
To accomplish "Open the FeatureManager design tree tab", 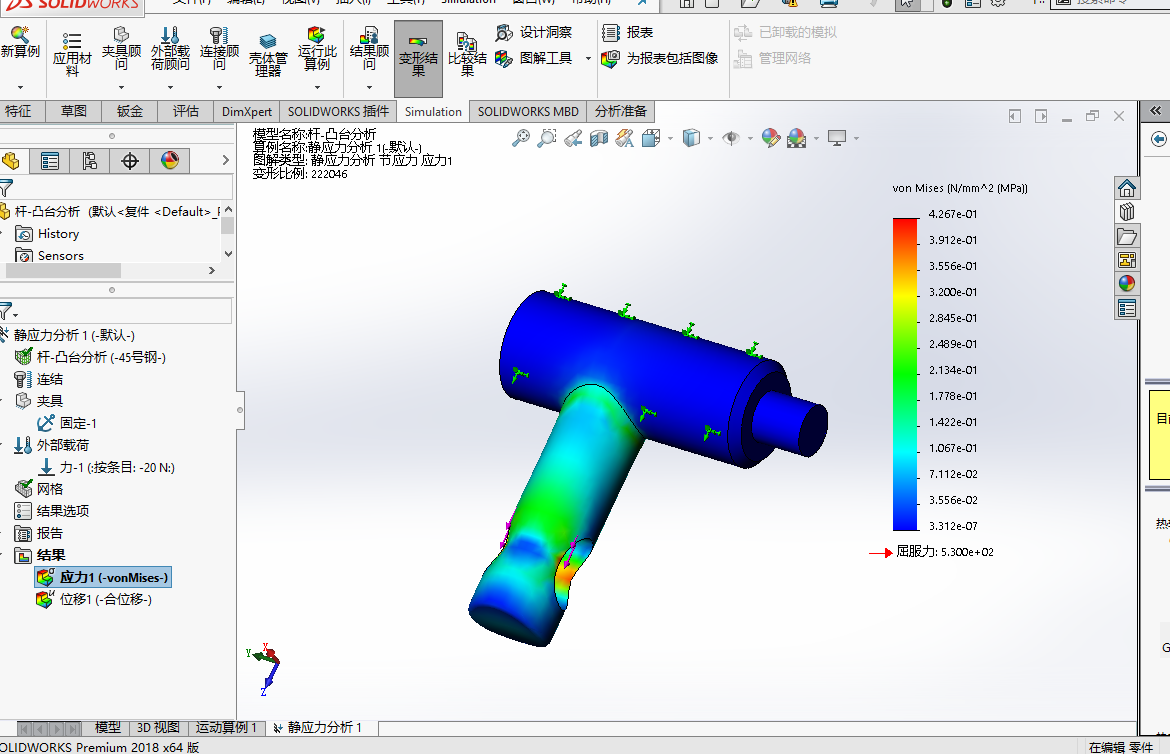I will [x=10, y=161].
